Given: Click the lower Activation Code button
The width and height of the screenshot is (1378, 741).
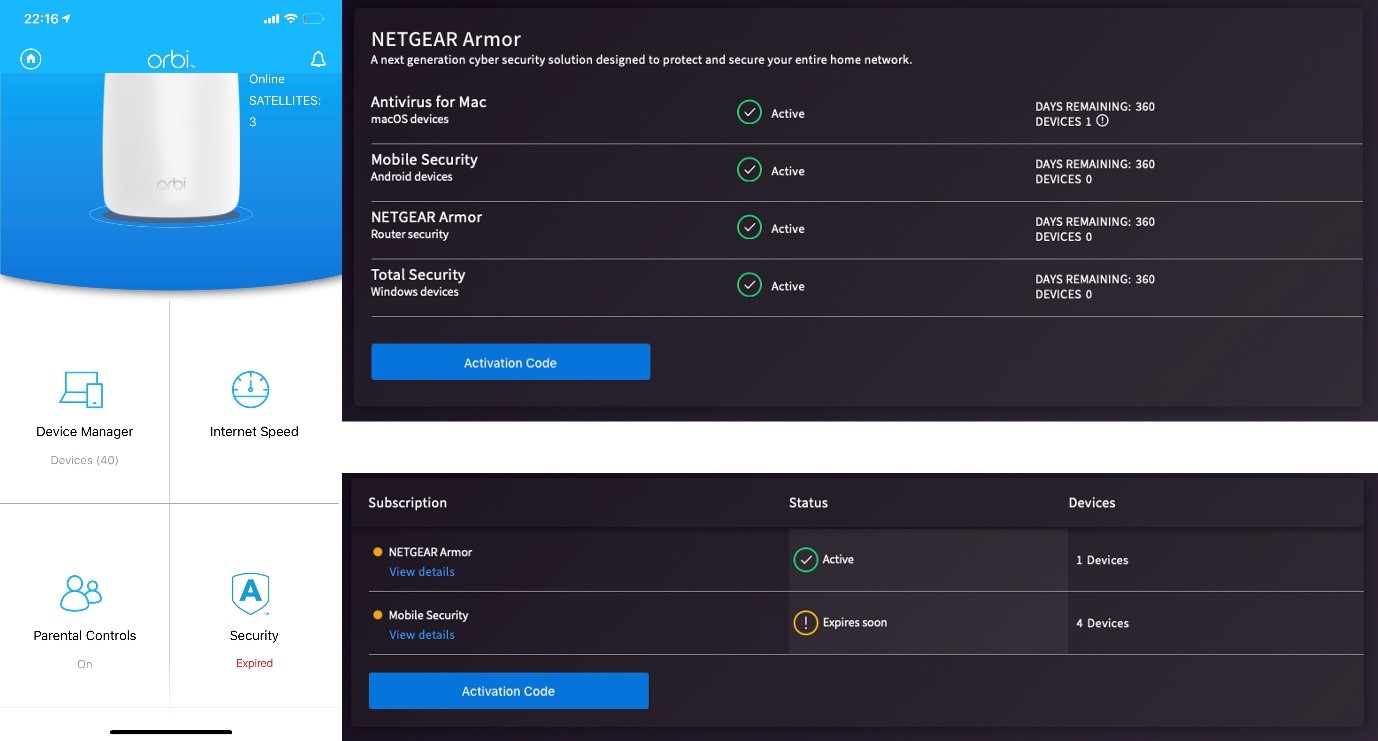Looking at the screenshot, I should pos(508,691).
